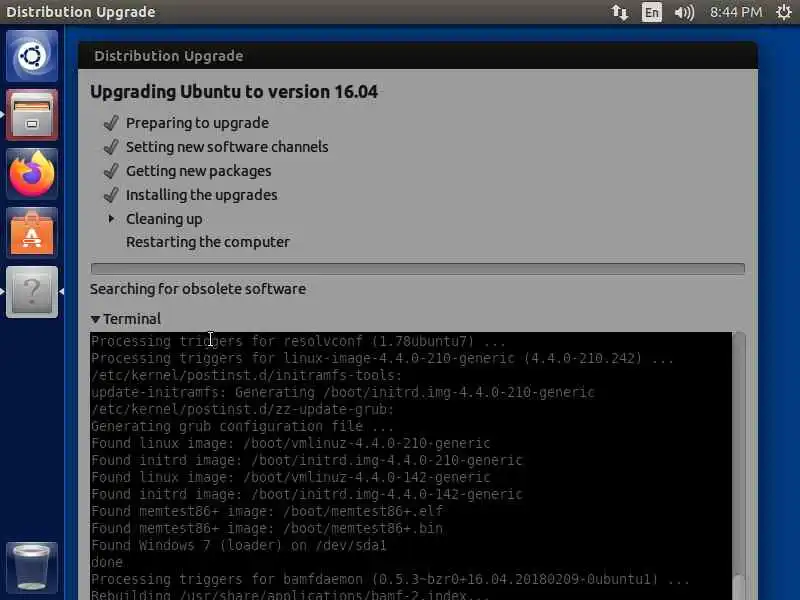Click terminal line '/etc/kernel/postinst.d/initramfs-tools:'
The width and height of the screenshot is (800, 600).
click(246, 375)
